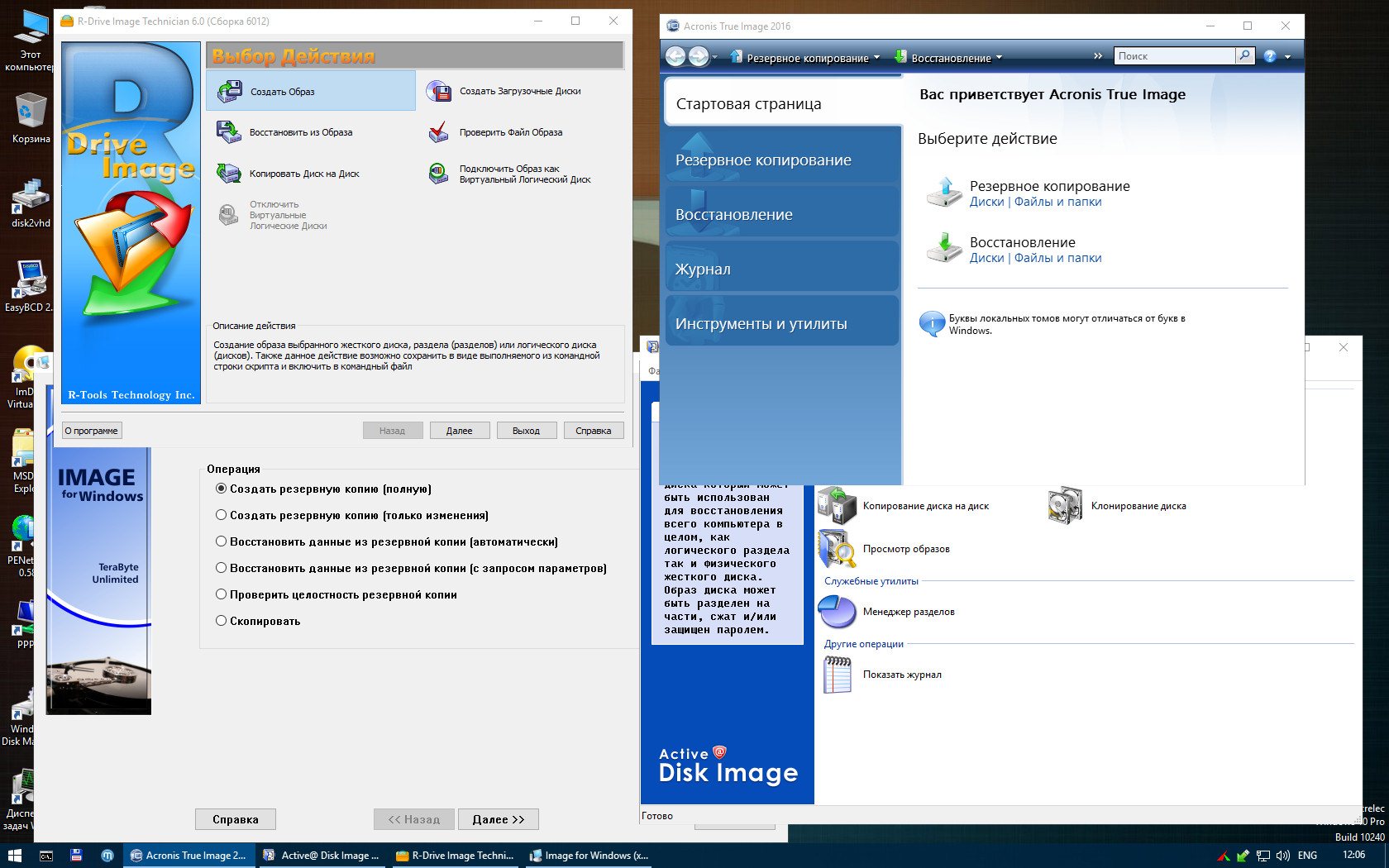Click Disk Cloning icon in Active Disk Image
The width and height of the screenshot is (1389, 868).
[1065, 506]
